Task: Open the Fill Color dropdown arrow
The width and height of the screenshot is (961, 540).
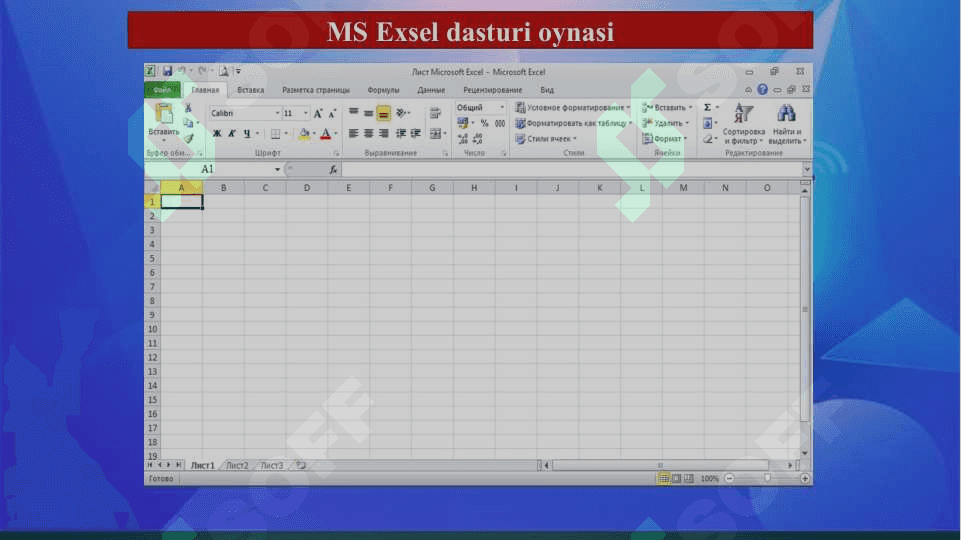Action: (x=314, y=133)
